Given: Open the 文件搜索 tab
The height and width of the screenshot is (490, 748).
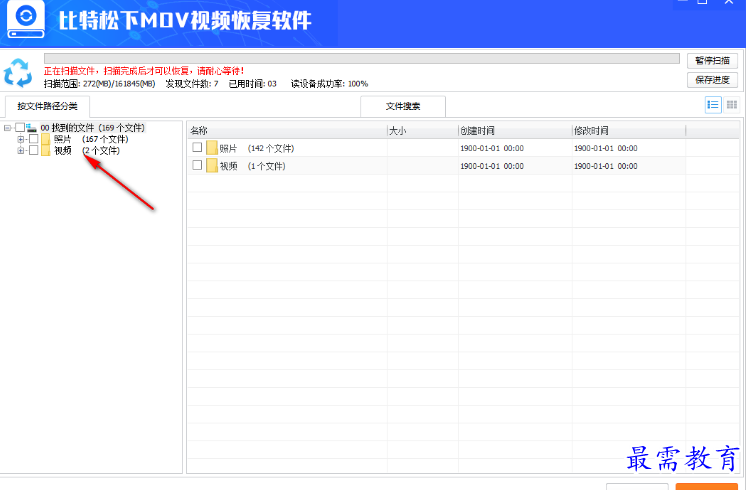Looking at the screenshot, I should click(x=403, y=106).
